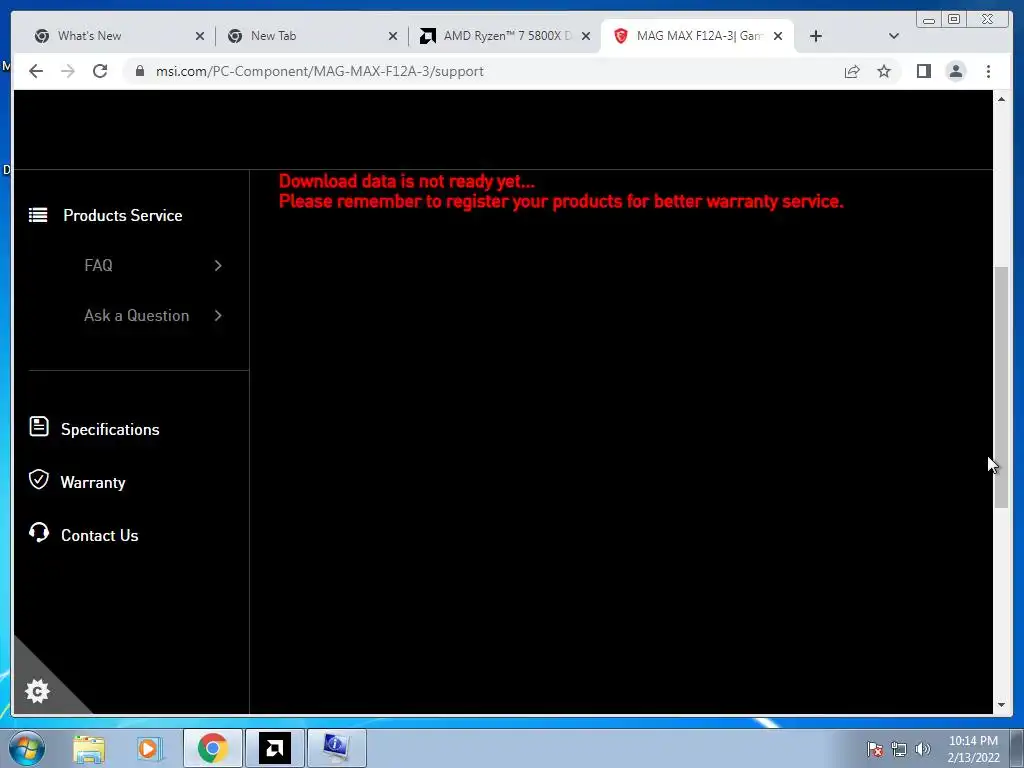Click the Specifications document icon
Viewport: 1024px width, 768px height.
pyautogui.click(x=39, y=426)
